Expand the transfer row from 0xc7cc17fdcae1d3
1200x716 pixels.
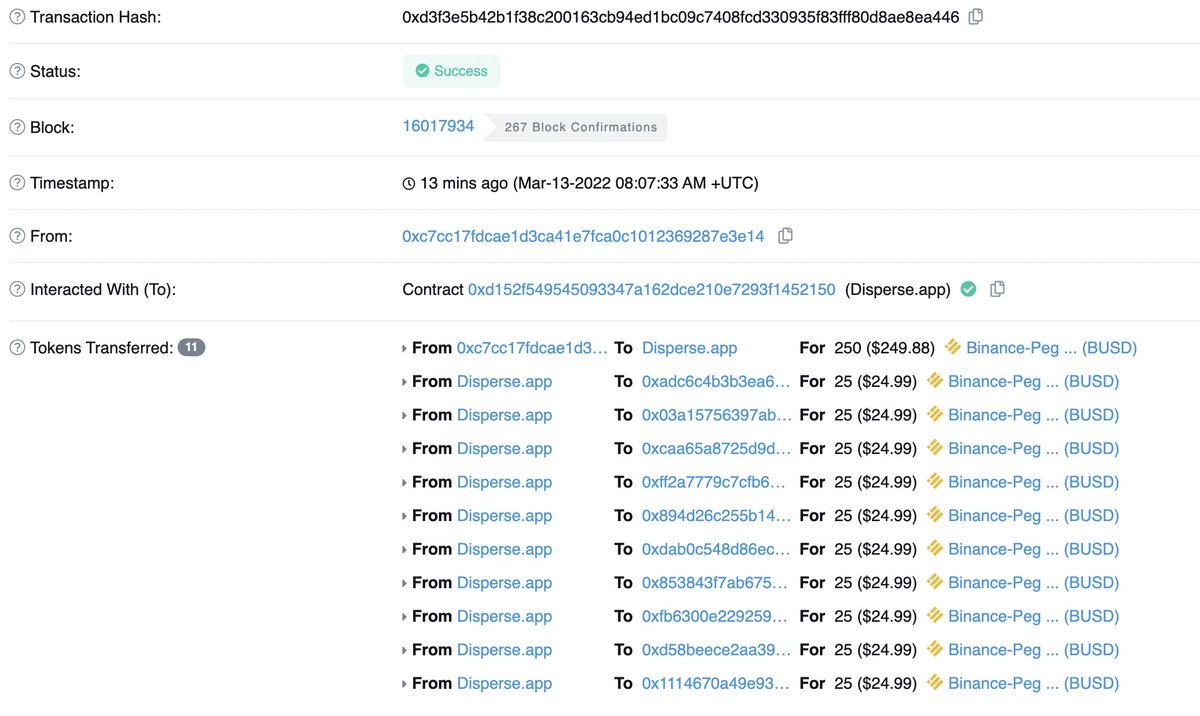[x=404, y=349]
